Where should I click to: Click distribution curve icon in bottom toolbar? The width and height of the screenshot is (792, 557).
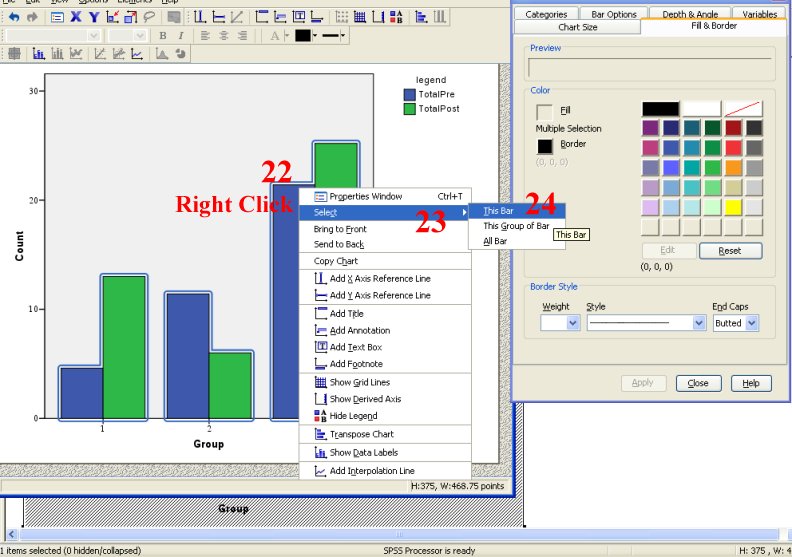pos(162,54)
